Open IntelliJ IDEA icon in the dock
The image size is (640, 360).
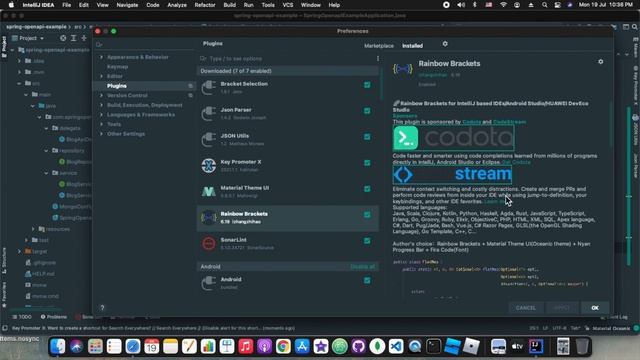pos(536,347)
